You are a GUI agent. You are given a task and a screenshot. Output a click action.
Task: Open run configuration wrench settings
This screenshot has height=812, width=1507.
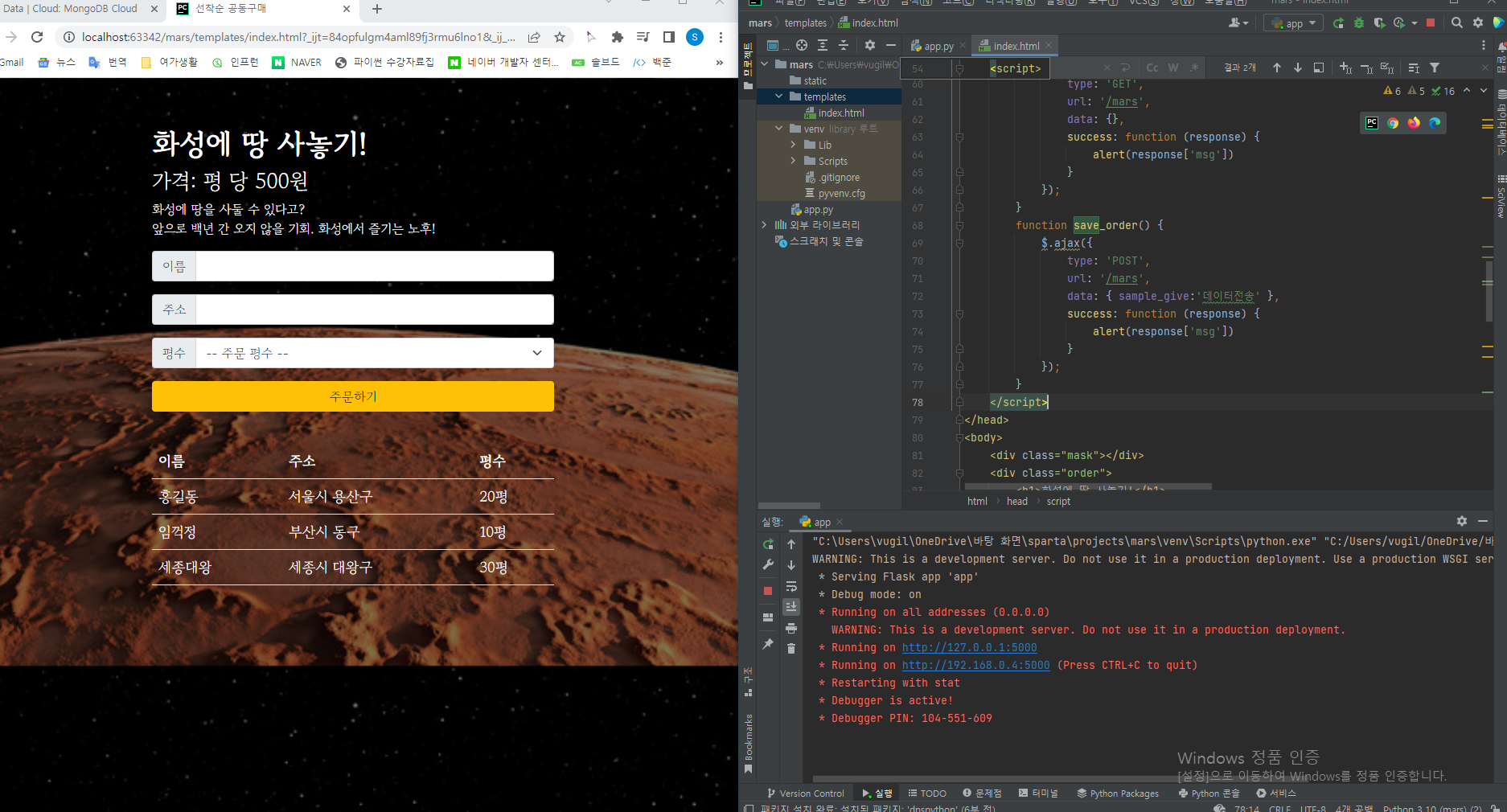pos(768,564)
